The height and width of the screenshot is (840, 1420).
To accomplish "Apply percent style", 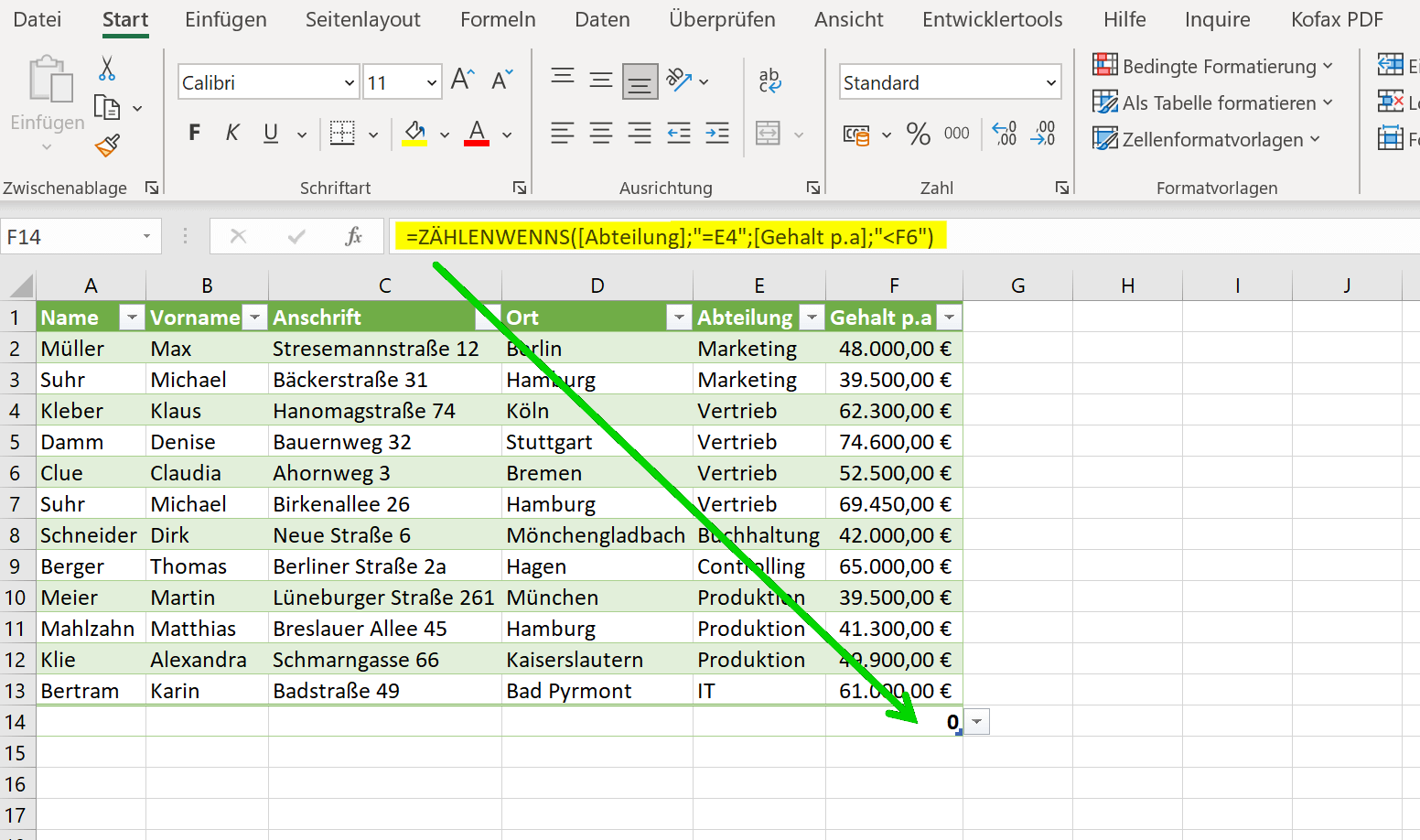I will (919, 135).
